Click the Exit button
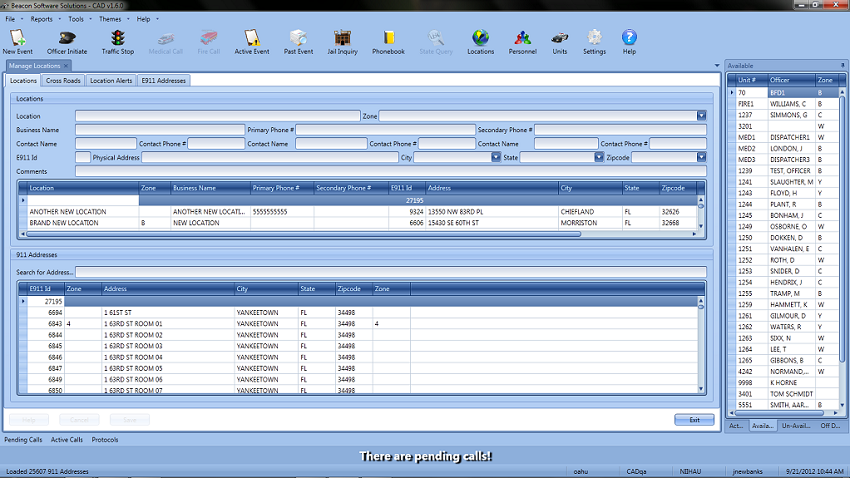850x478 pixels. [x=694, y=420]
